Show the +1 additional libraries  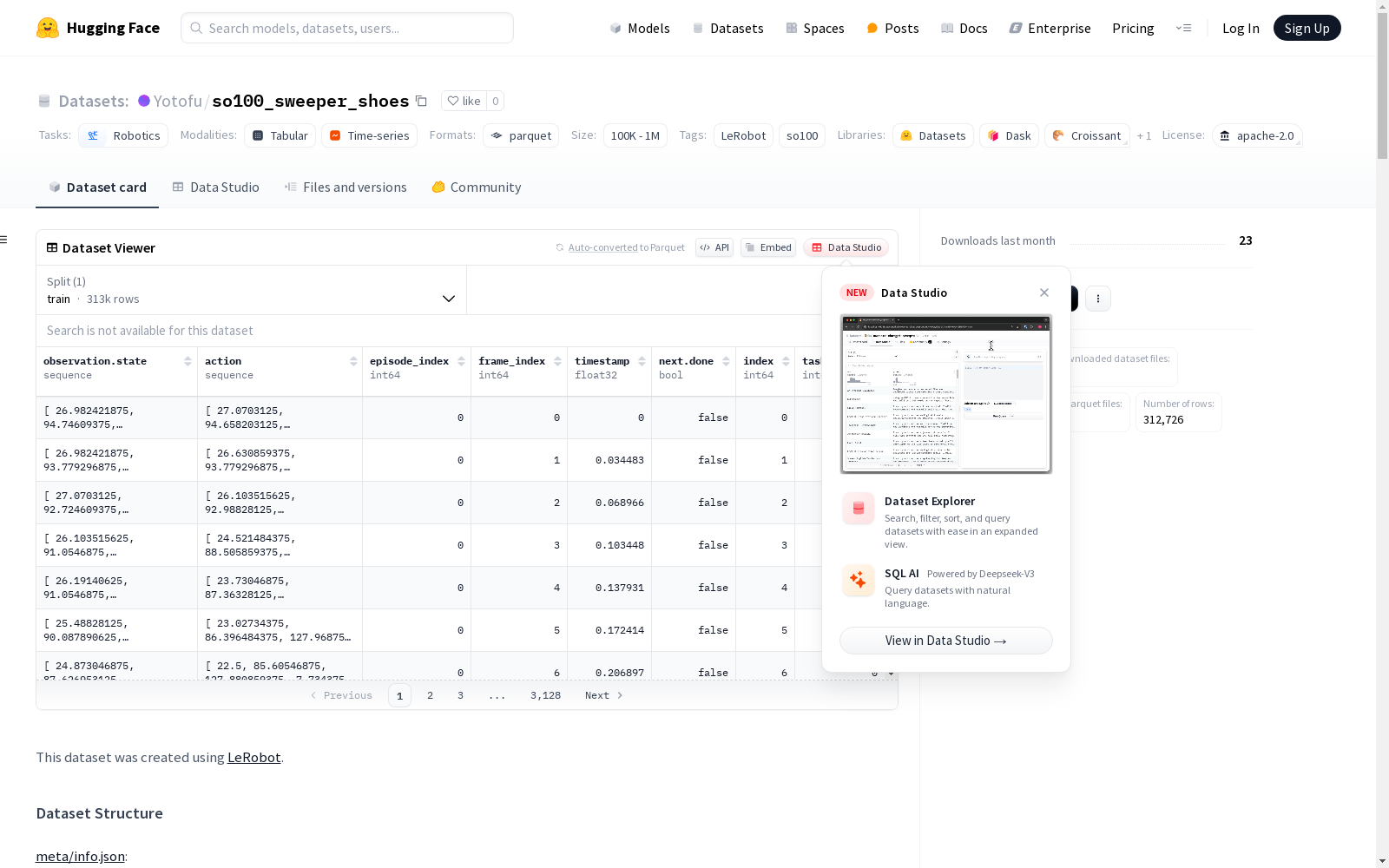click(x=1144, y=135)
